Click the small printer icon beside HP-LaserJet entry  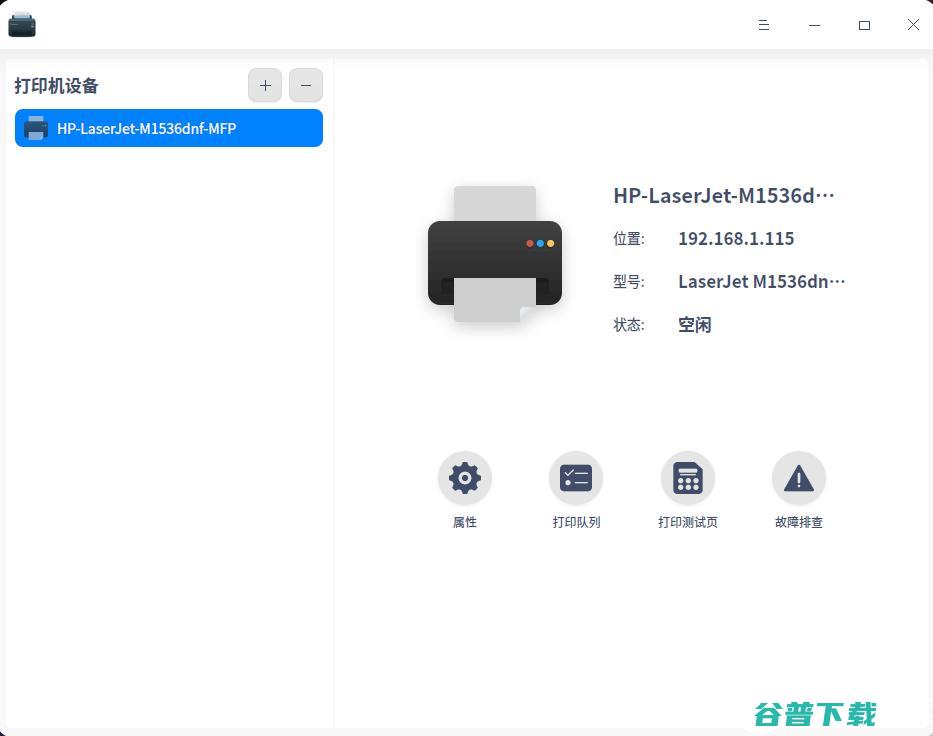(x=36, y=128)
